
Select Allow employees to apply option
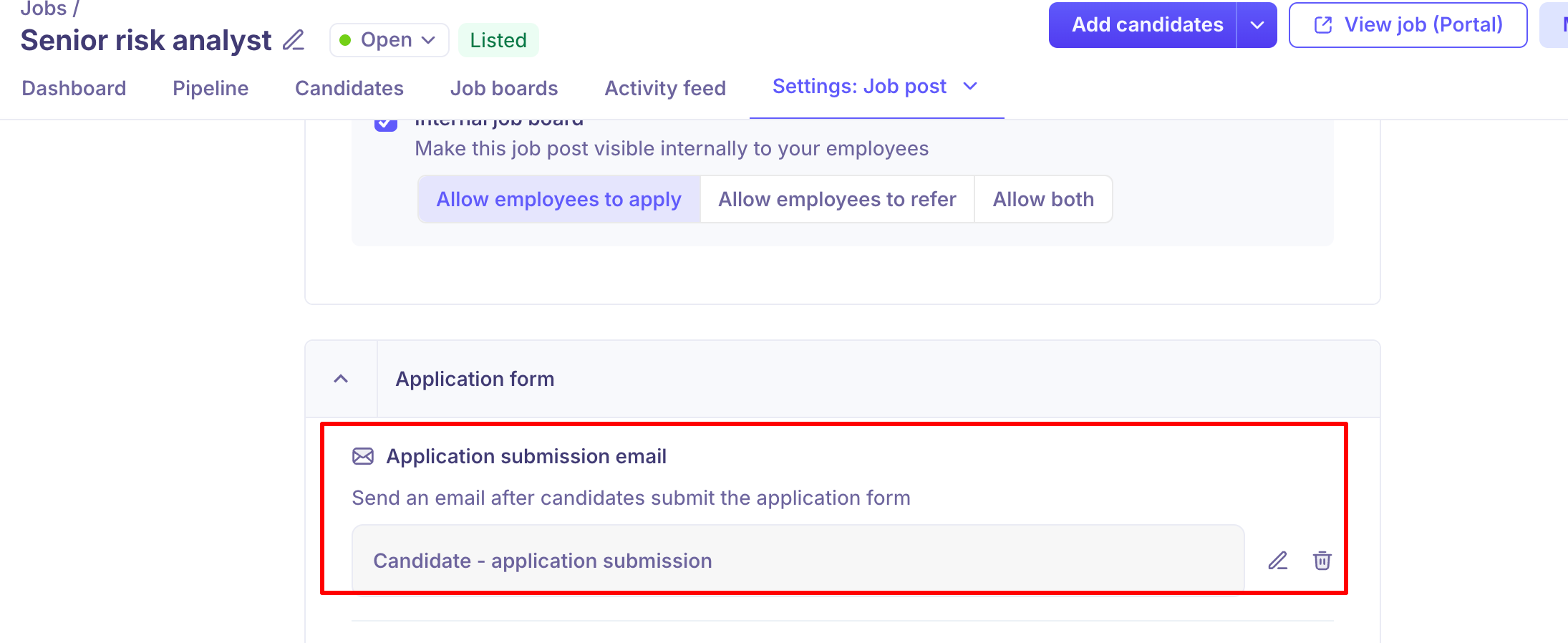pos(558,199)
